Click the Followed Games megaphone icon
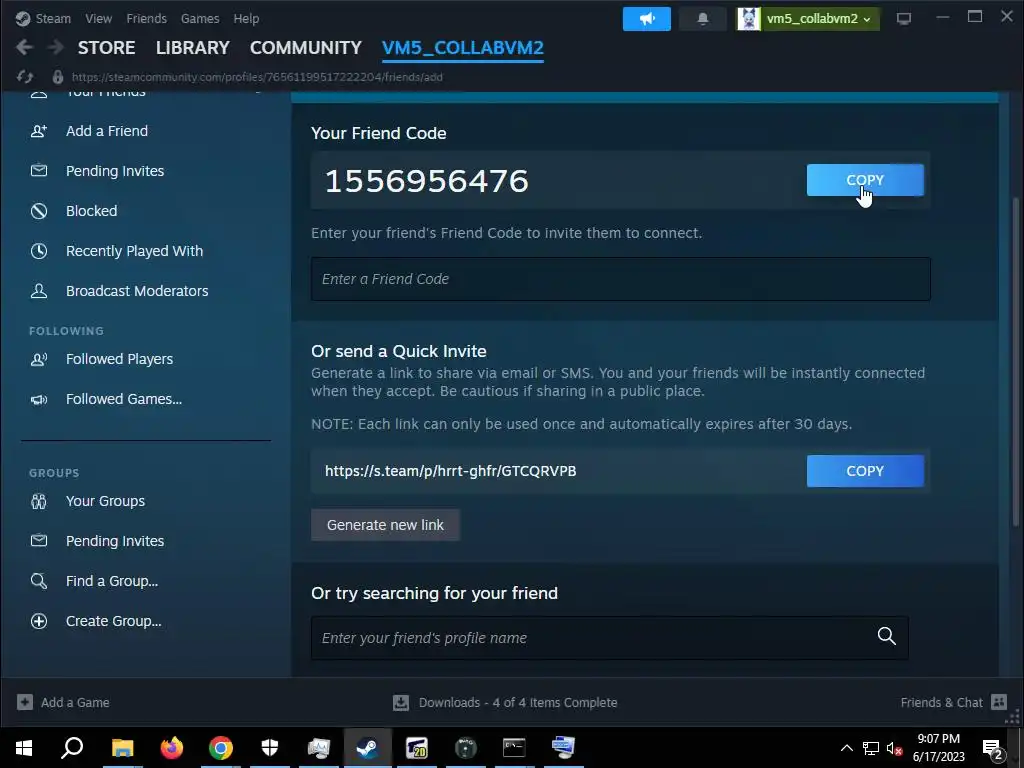Screen dimensions: 1024x768 pos(39,400)
